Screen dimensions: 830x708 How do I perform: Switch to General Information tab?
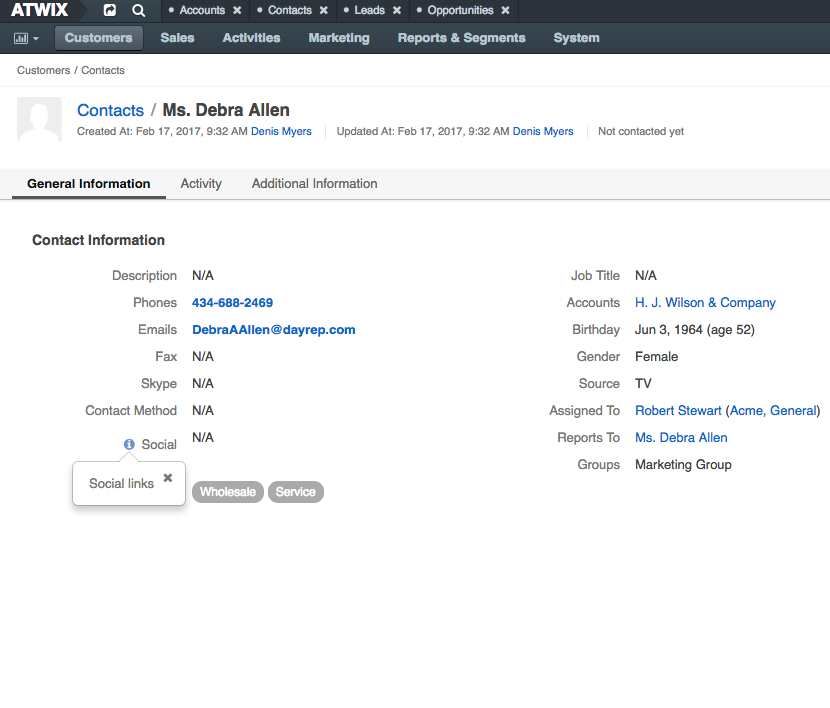(88, 184)
